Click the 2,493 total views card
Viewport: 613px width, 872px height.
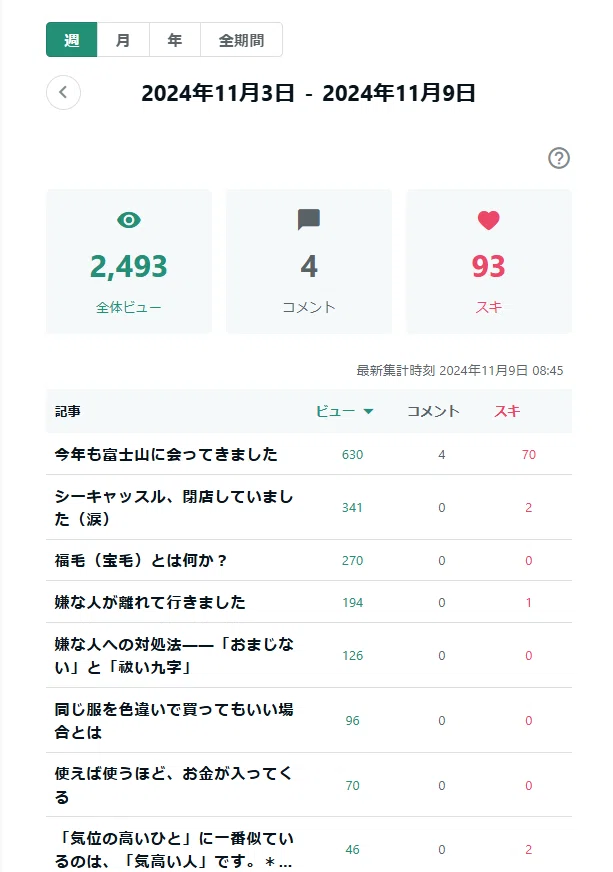pyautogui.click(x=129, y=261)
